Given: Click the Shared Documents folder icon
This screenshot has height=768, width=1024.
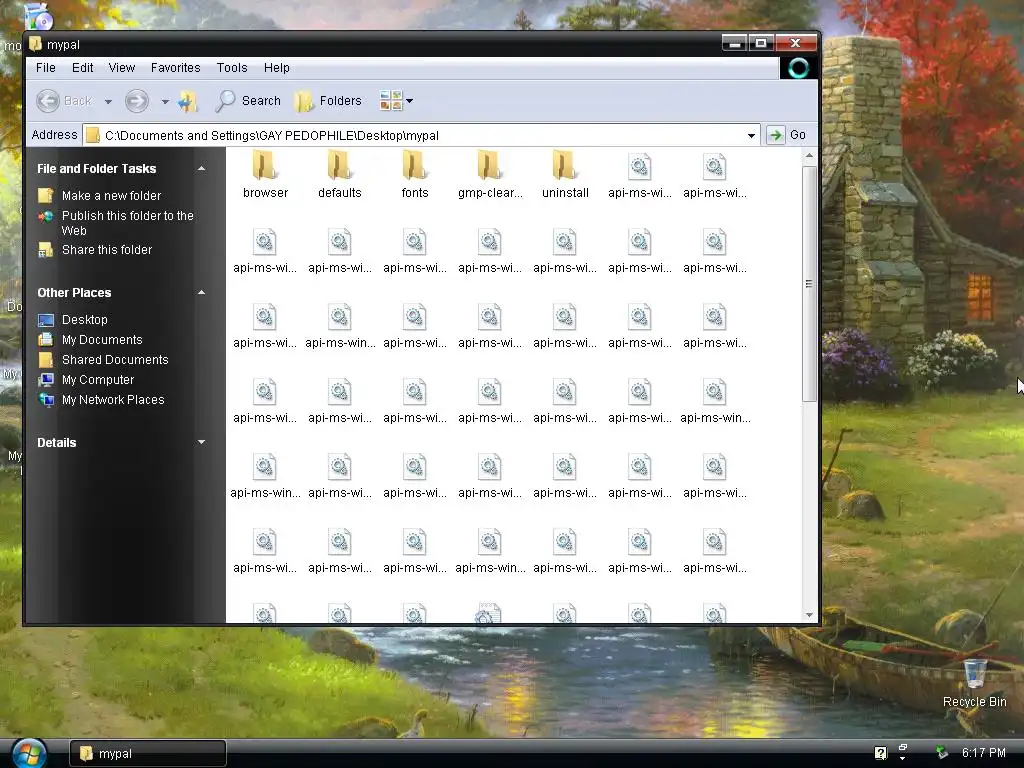Looking at the screenshot, I should coord(46,360).
